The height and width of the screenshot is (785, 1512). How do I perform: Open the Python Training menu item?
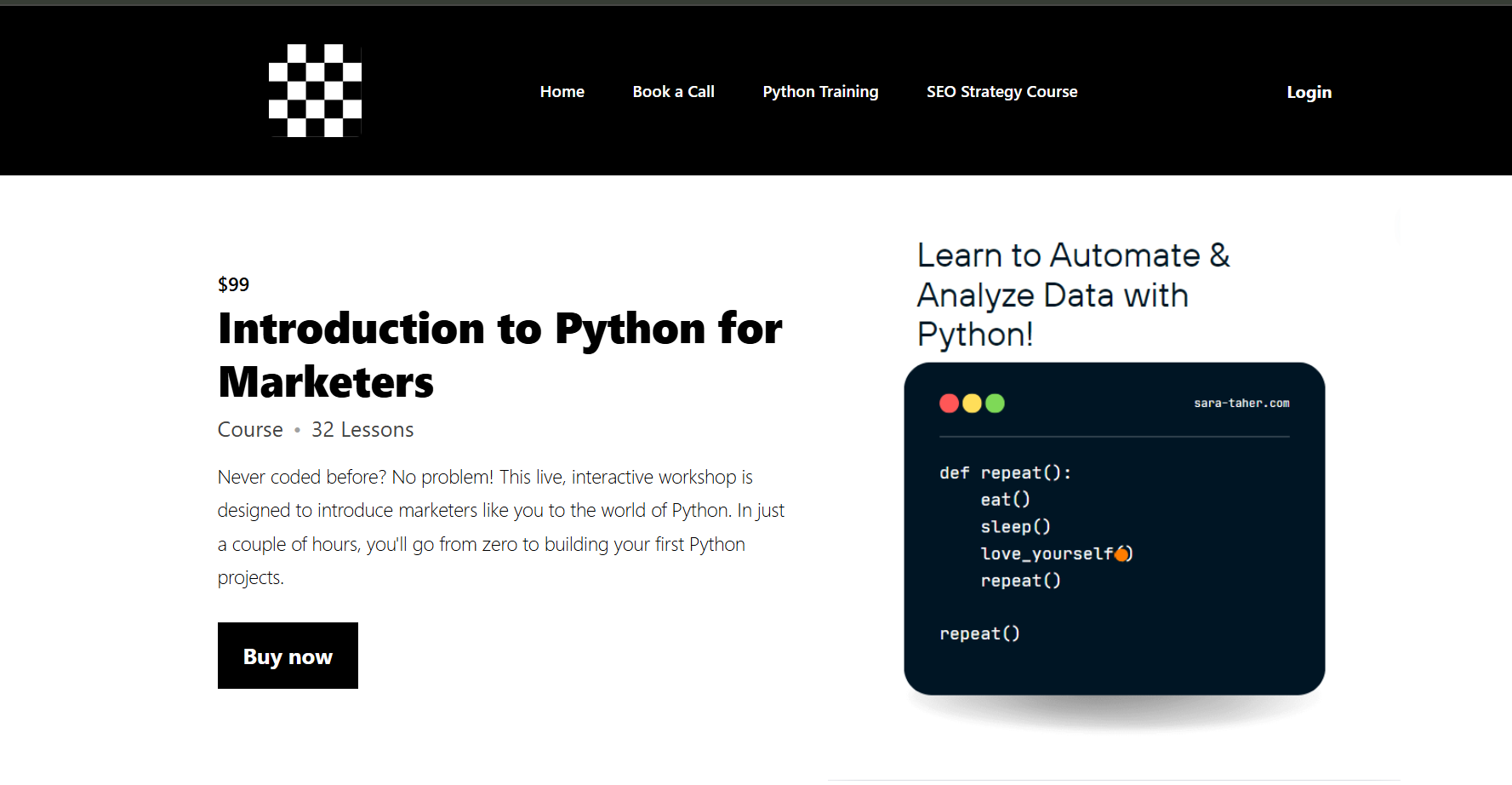820,92
